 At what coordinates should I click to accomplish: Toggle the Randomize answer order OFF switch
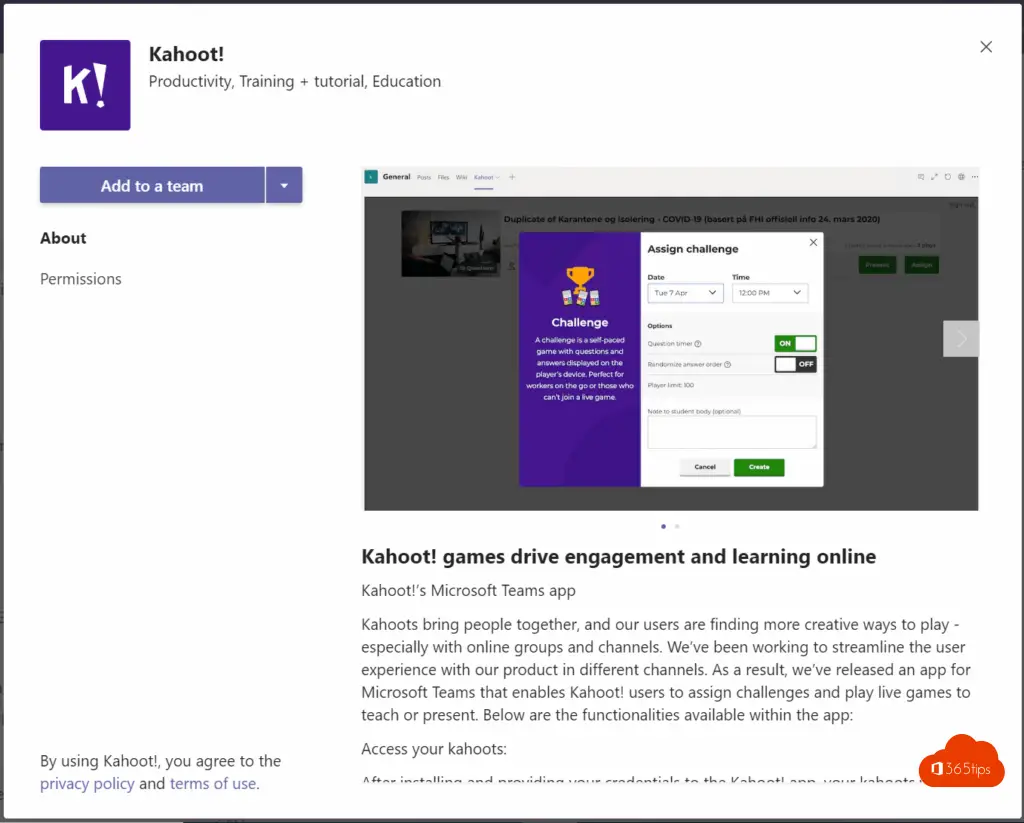(795, 364)
